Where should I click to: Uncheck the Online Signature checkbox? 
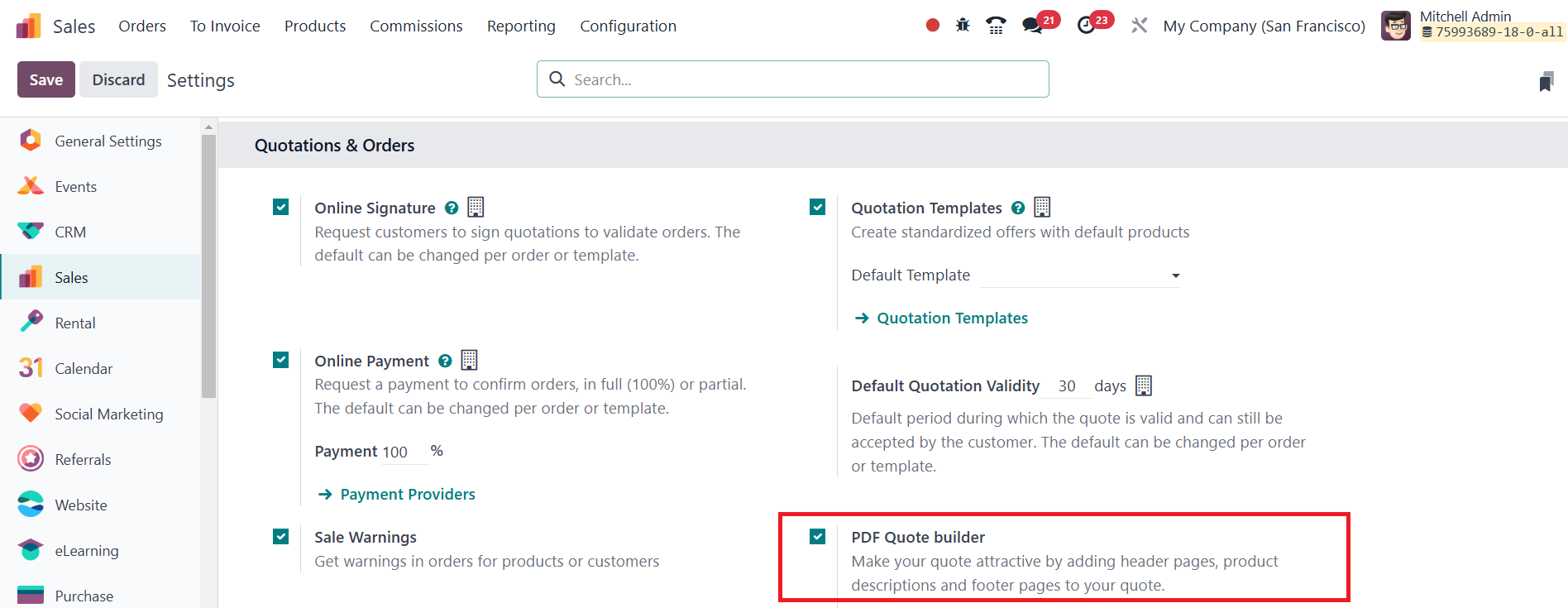pos(281,207)
